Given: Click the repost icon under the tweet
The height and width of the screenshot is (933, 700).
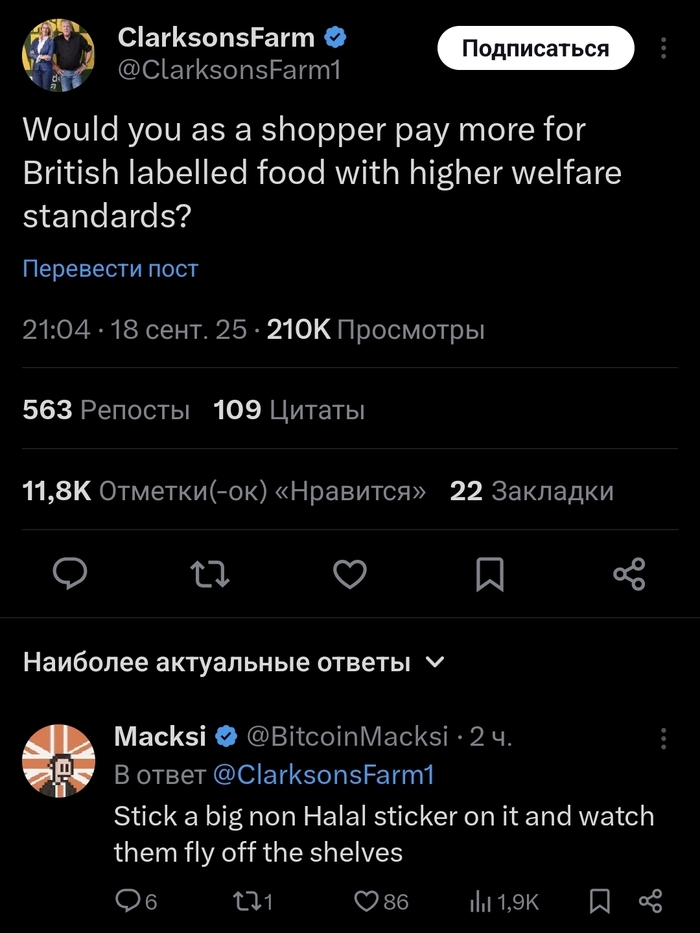Looking at the screenshot, I should pyautogui.click(x=210, y=574).
